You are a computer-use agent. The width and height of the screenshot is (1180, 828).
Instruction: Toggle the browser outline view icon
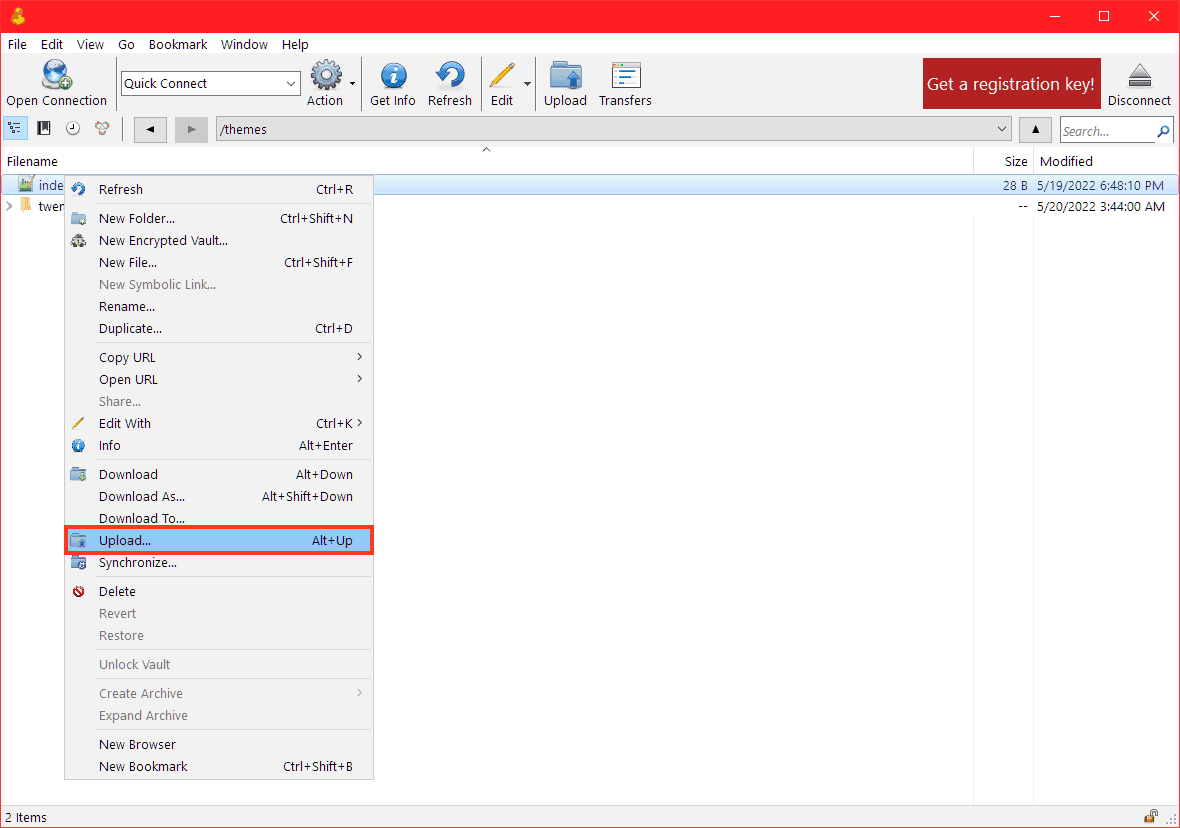(15, 129)
